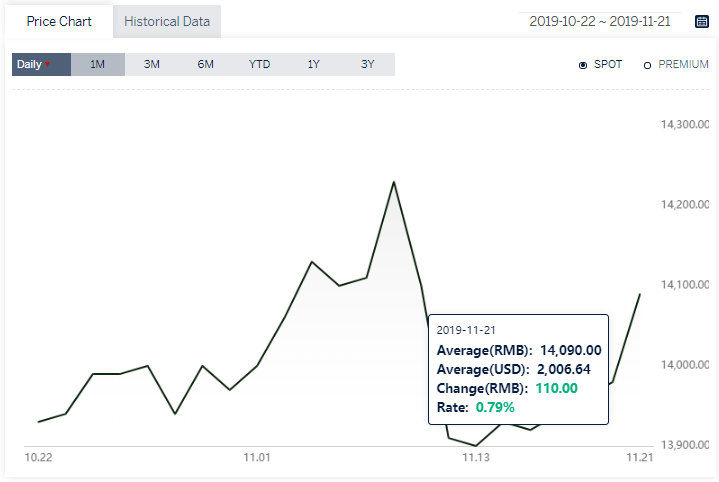Click the 11.01 x-axis date label

257,458
